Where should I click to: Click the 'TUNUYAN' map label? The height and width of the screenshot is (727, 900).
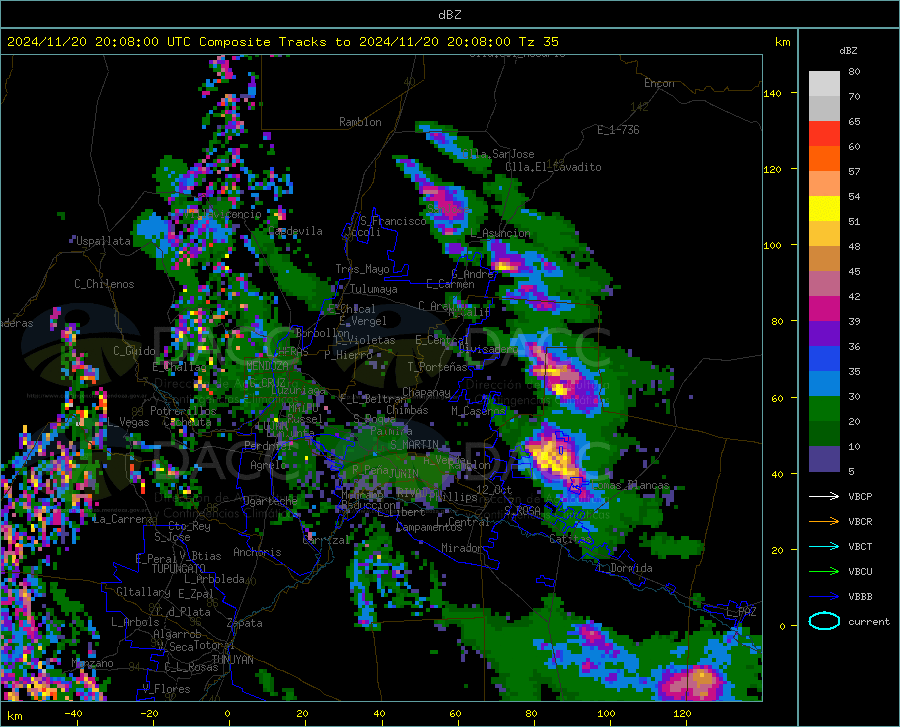pyautogui.click(x=232, y=660)
